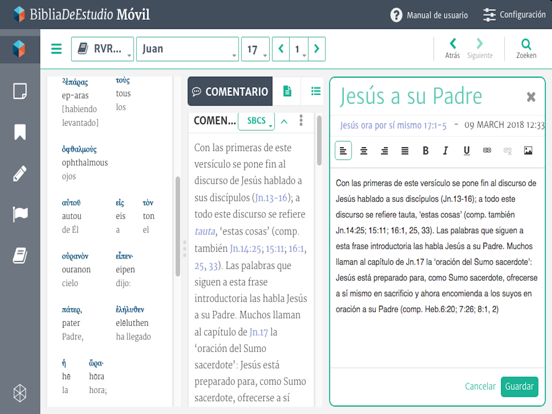Click 'Jesús ora por sí mismo 17:1-5' link
Viewport: 552px width, 414px height.
tap(393, 126)
